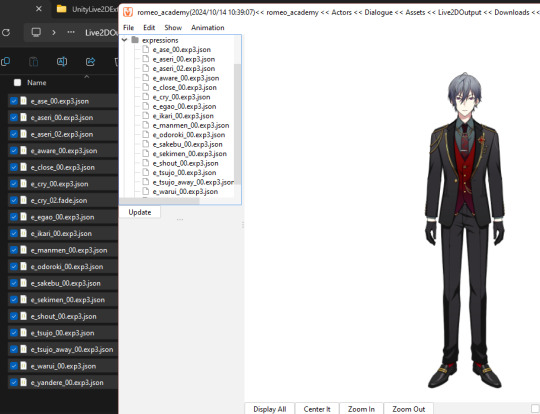Select e_close_00.exp3.json in expressions tree
Viewport: 540px width, 414px height.
click(185, 87)
